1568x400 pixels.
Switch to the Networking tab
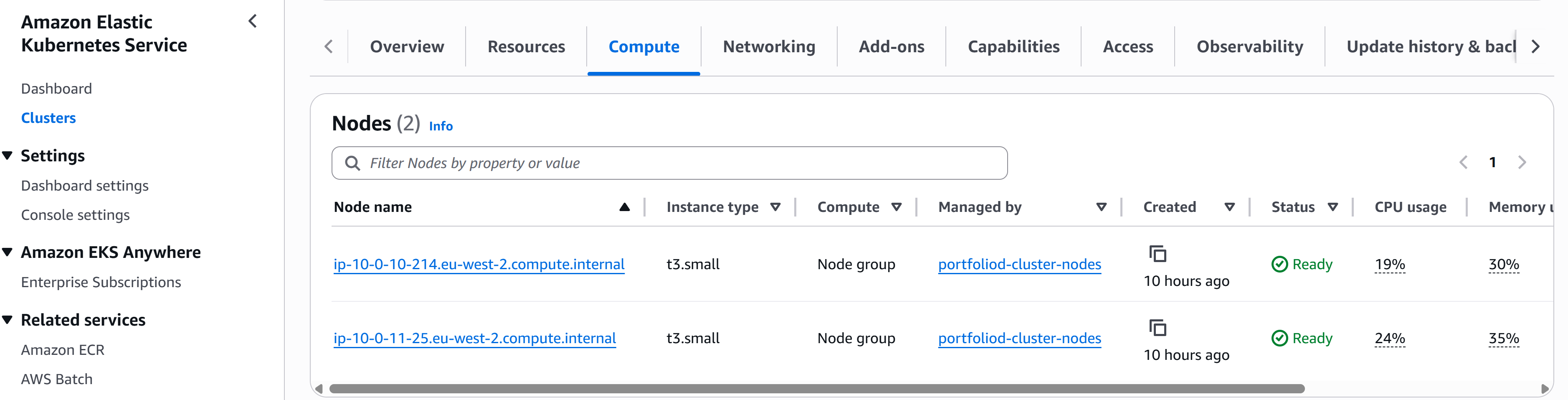click(769, 47)
